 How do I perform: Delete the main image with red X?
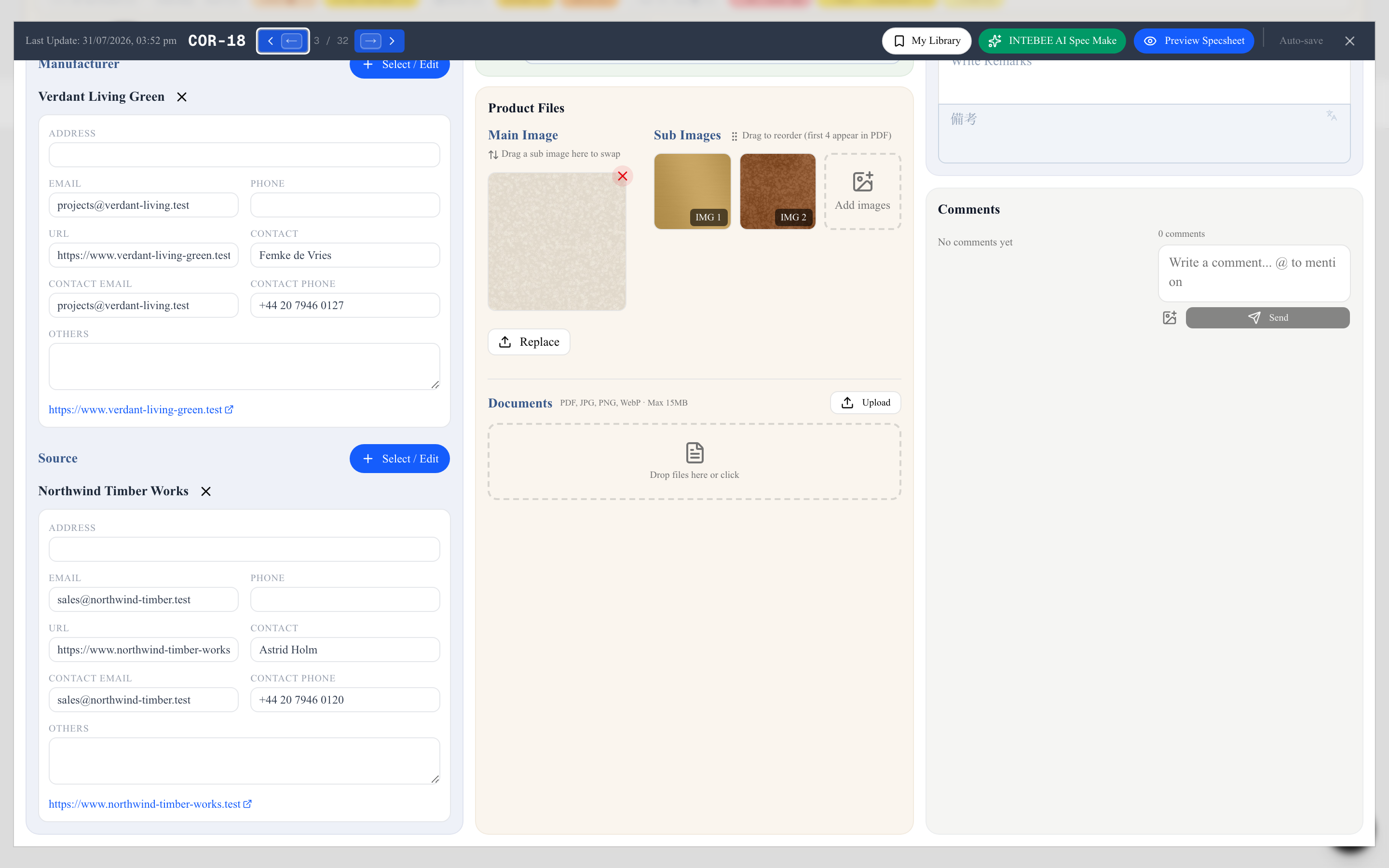[x=622, y=176]
